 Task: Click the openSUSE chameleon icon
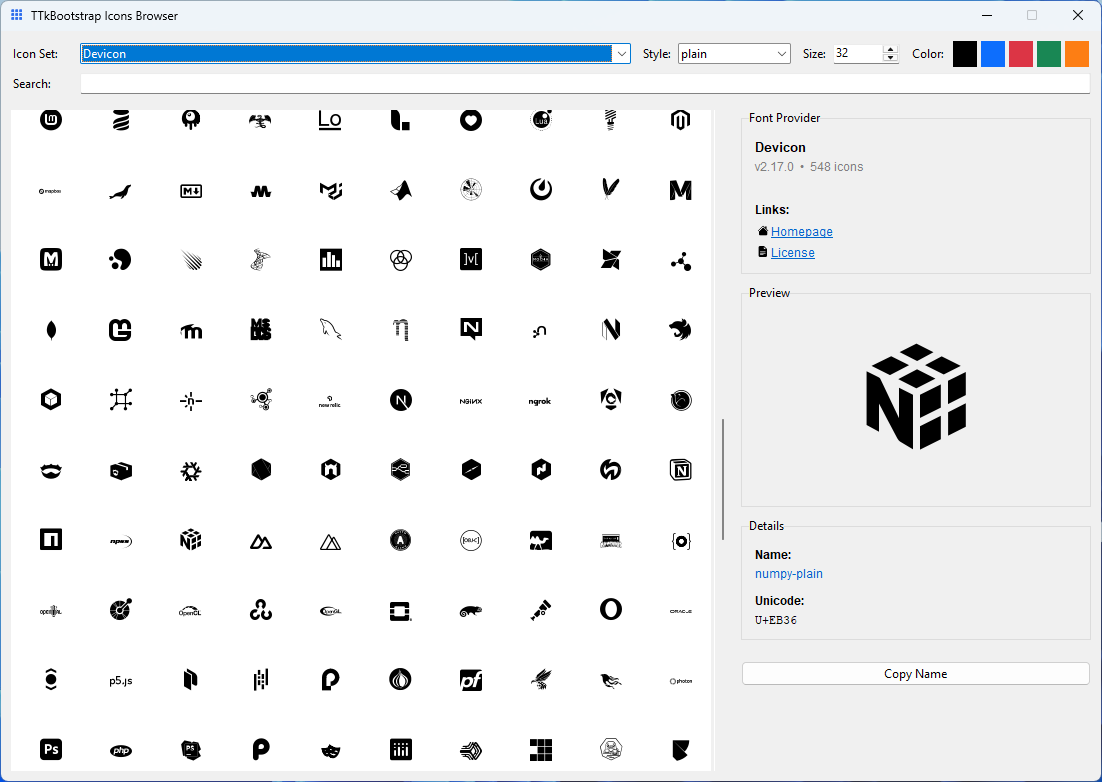(x=470, y=609)
